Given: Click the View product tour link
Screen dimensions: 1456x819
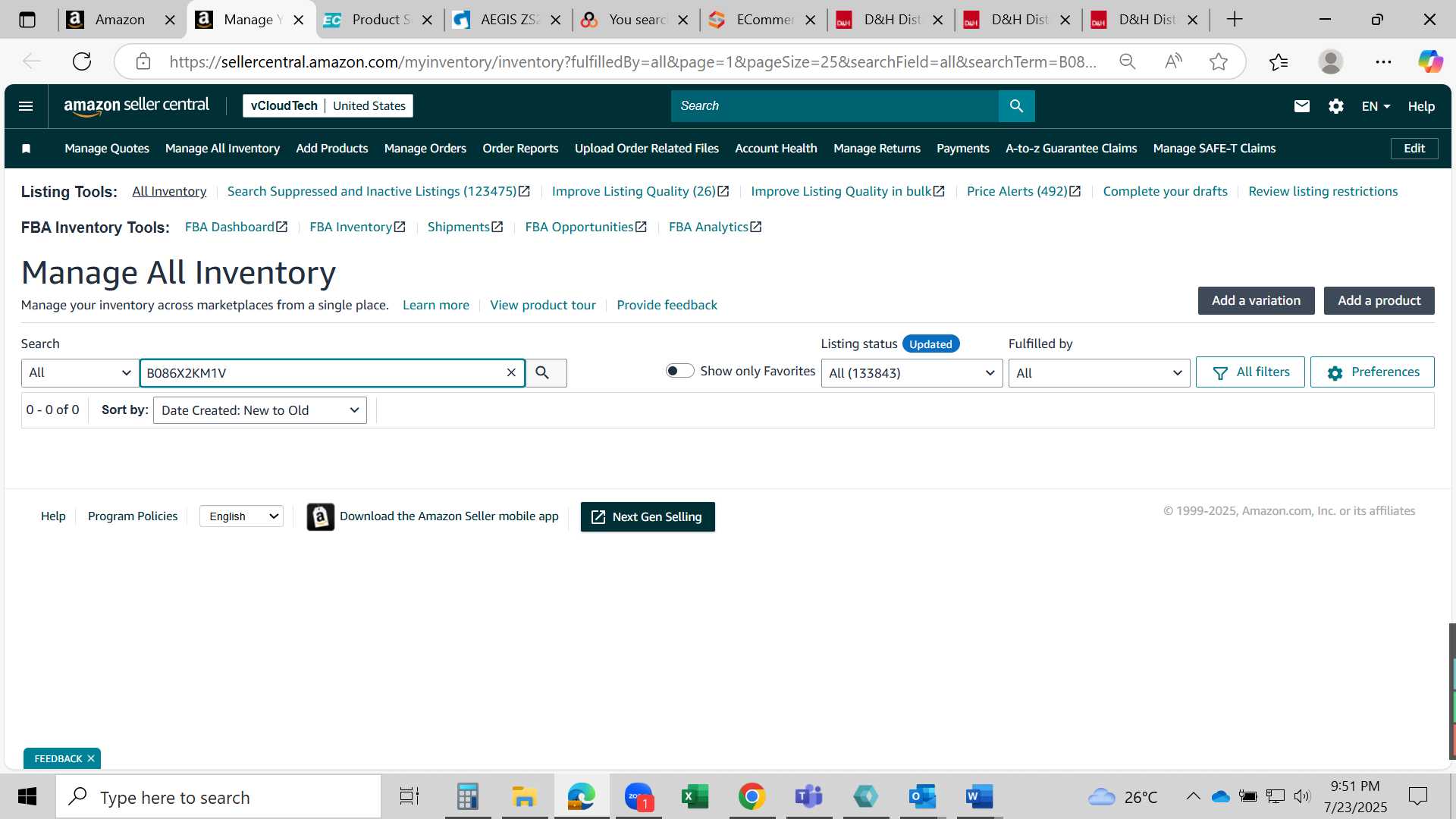Looking at the screenshot, I should (x=543, y=306).
